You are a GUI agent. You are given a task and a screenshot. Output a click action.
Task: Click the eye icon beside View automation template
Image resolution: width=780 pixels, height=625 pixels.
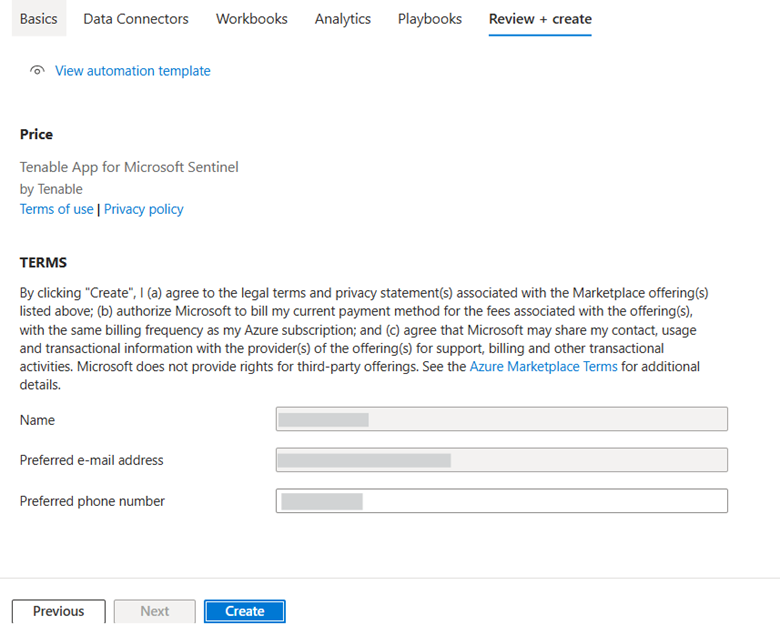(x=37, y=71)
